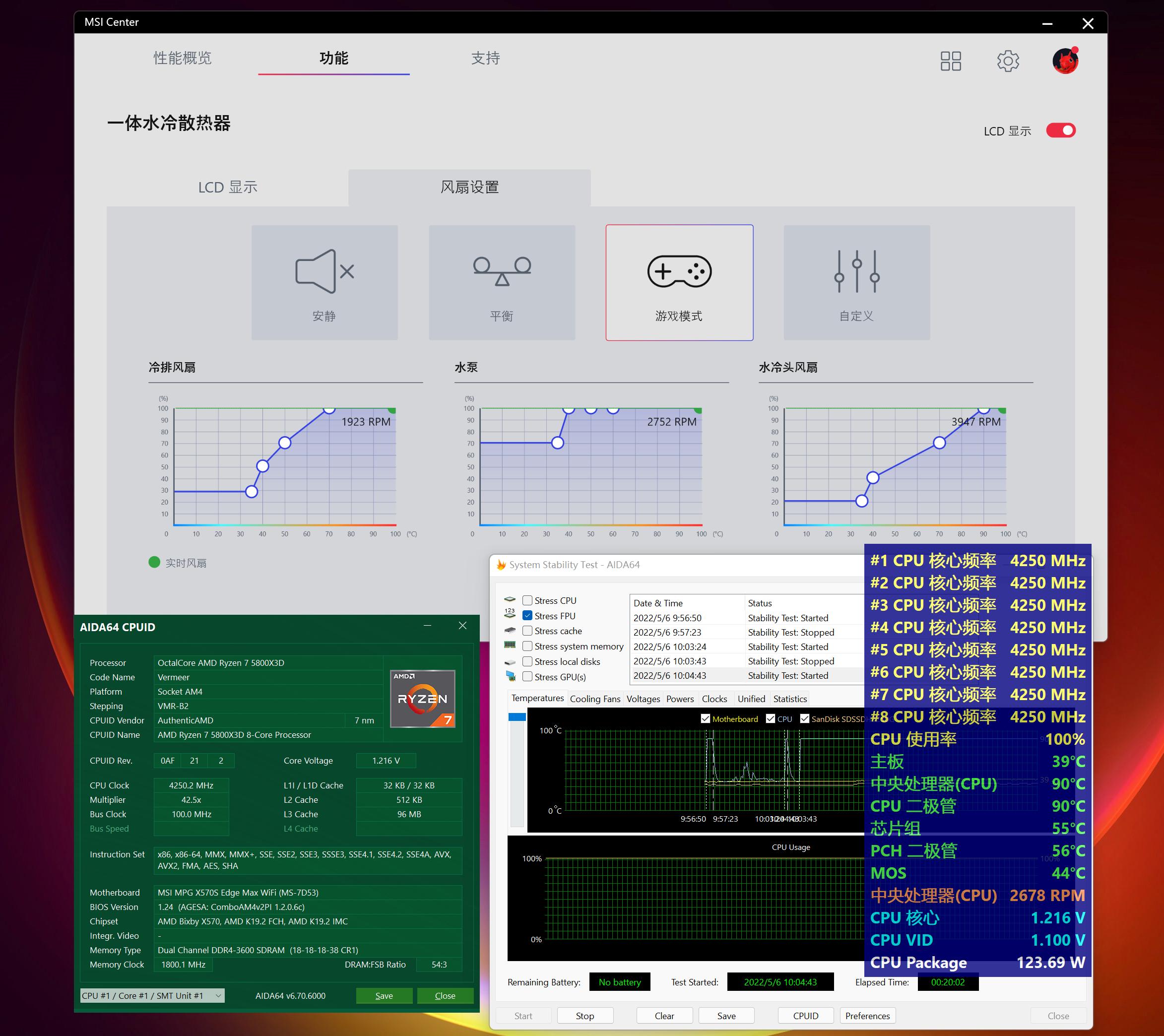Image resolution: width=1164 pixels, height=1036 pixels.
Task: Open the LCD 显示 settings tab
Action: pos(227,188)
